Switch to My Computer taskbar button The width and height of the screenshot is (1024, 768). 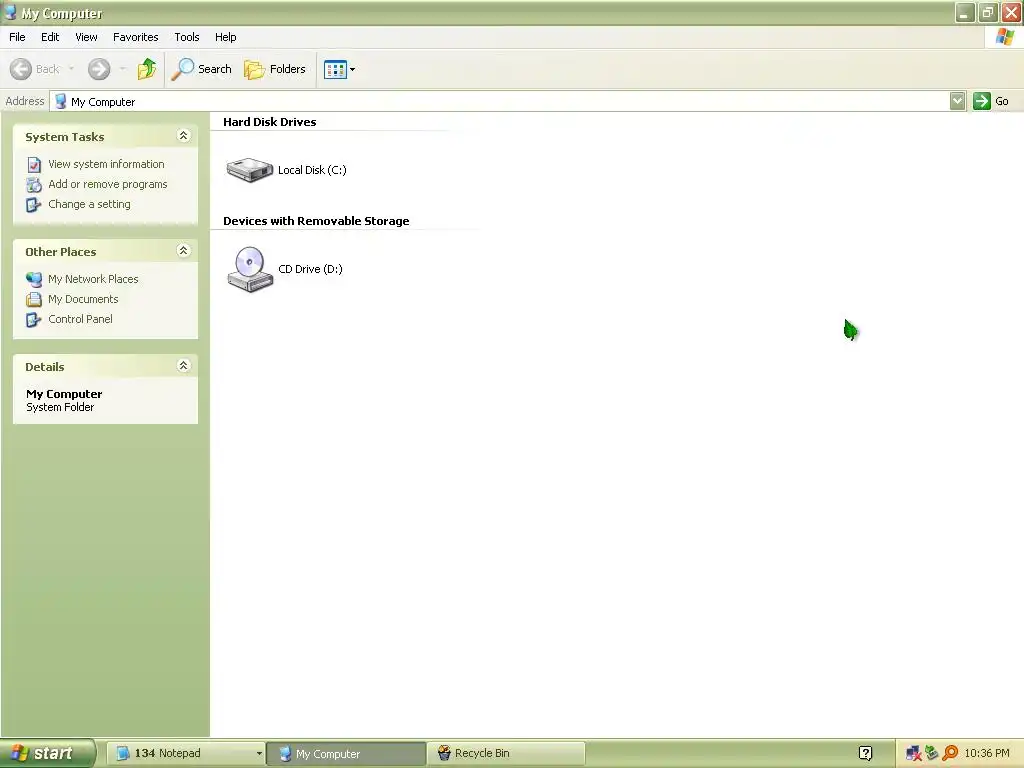click(346, 754)
